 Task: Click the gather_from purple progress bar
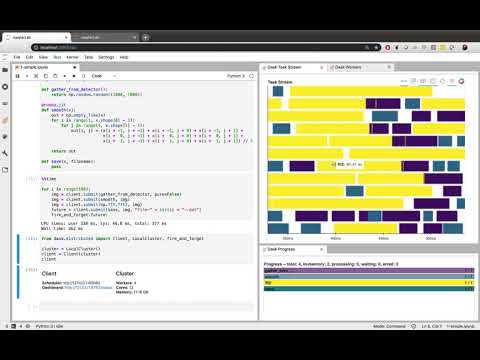point(369,270)
